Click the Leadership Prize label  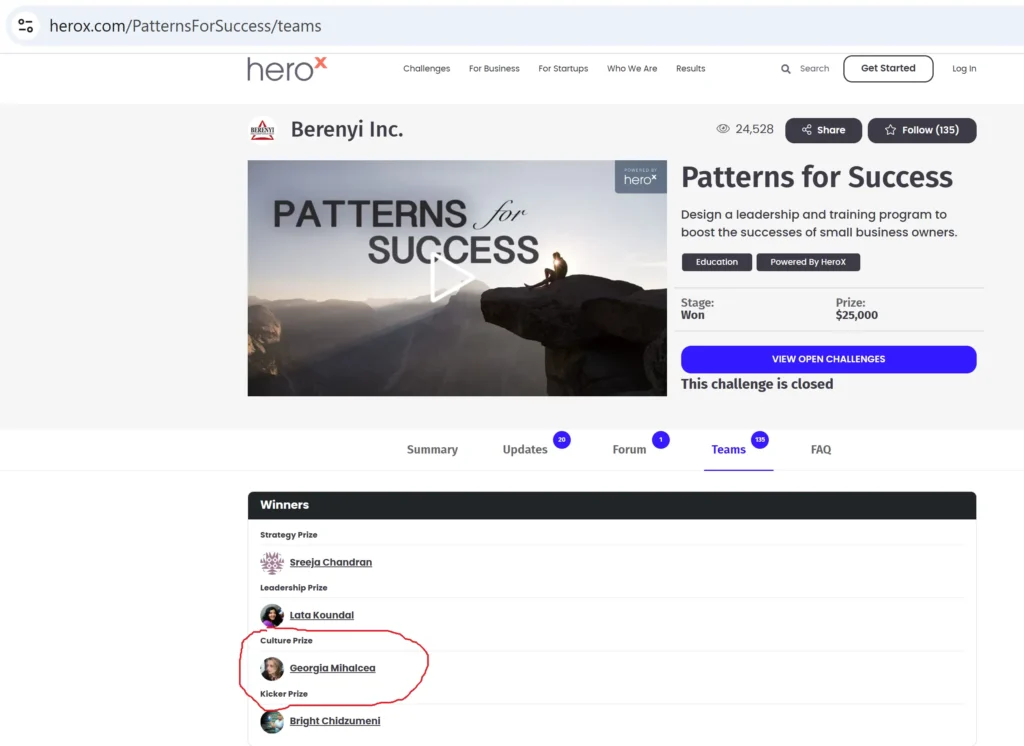click(x=294, y=588)
